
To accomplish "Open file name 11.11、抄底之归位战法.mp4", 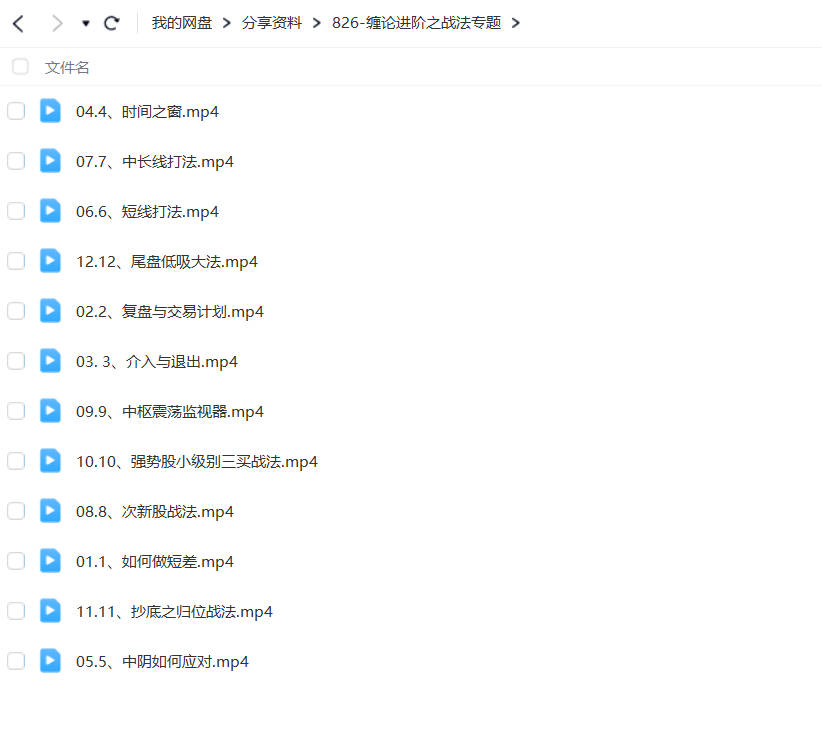I will point(174,612).
